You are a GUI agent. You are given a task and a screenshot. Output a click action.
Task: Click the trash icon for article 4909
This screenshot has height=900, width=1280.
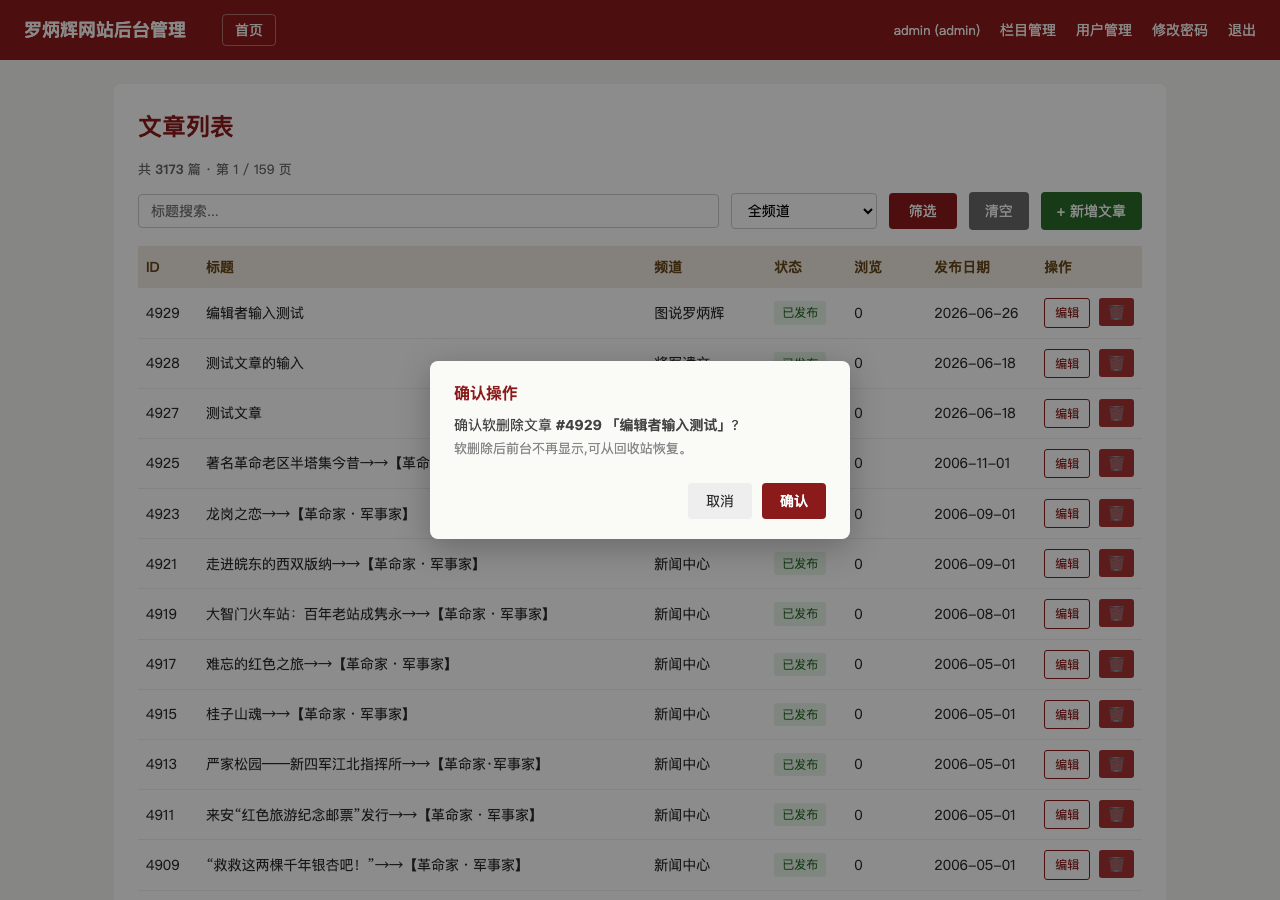click(1116, 864)
